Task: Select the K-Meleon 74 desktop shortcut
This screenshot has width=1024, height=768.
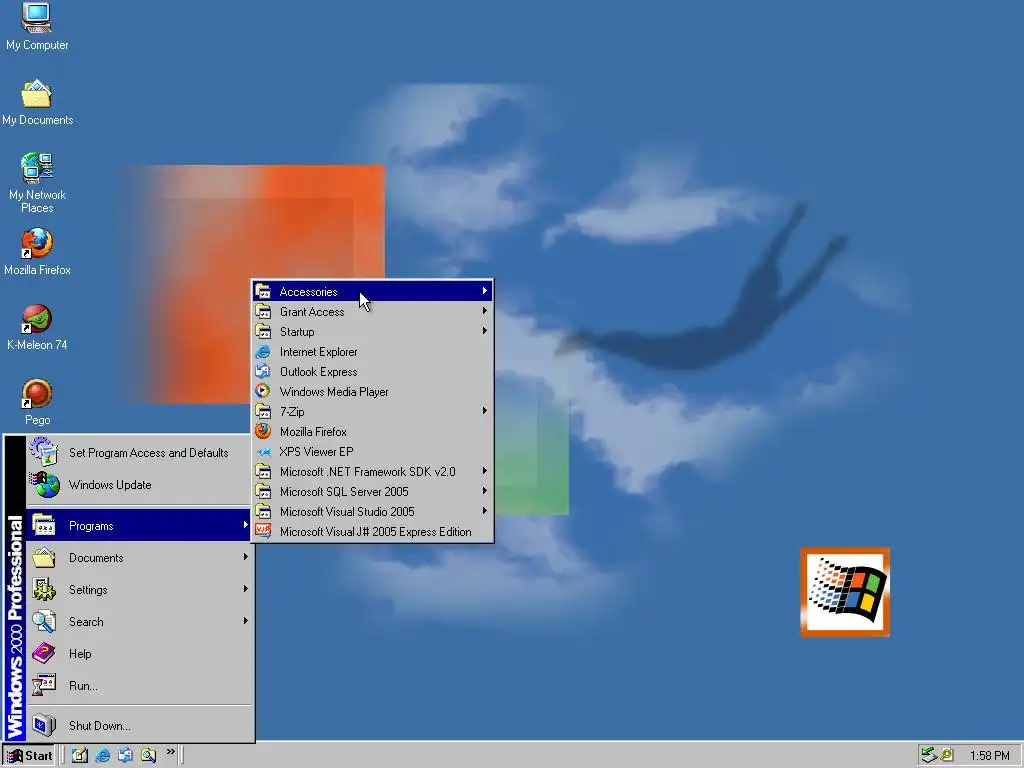Action: coord(37,327)
